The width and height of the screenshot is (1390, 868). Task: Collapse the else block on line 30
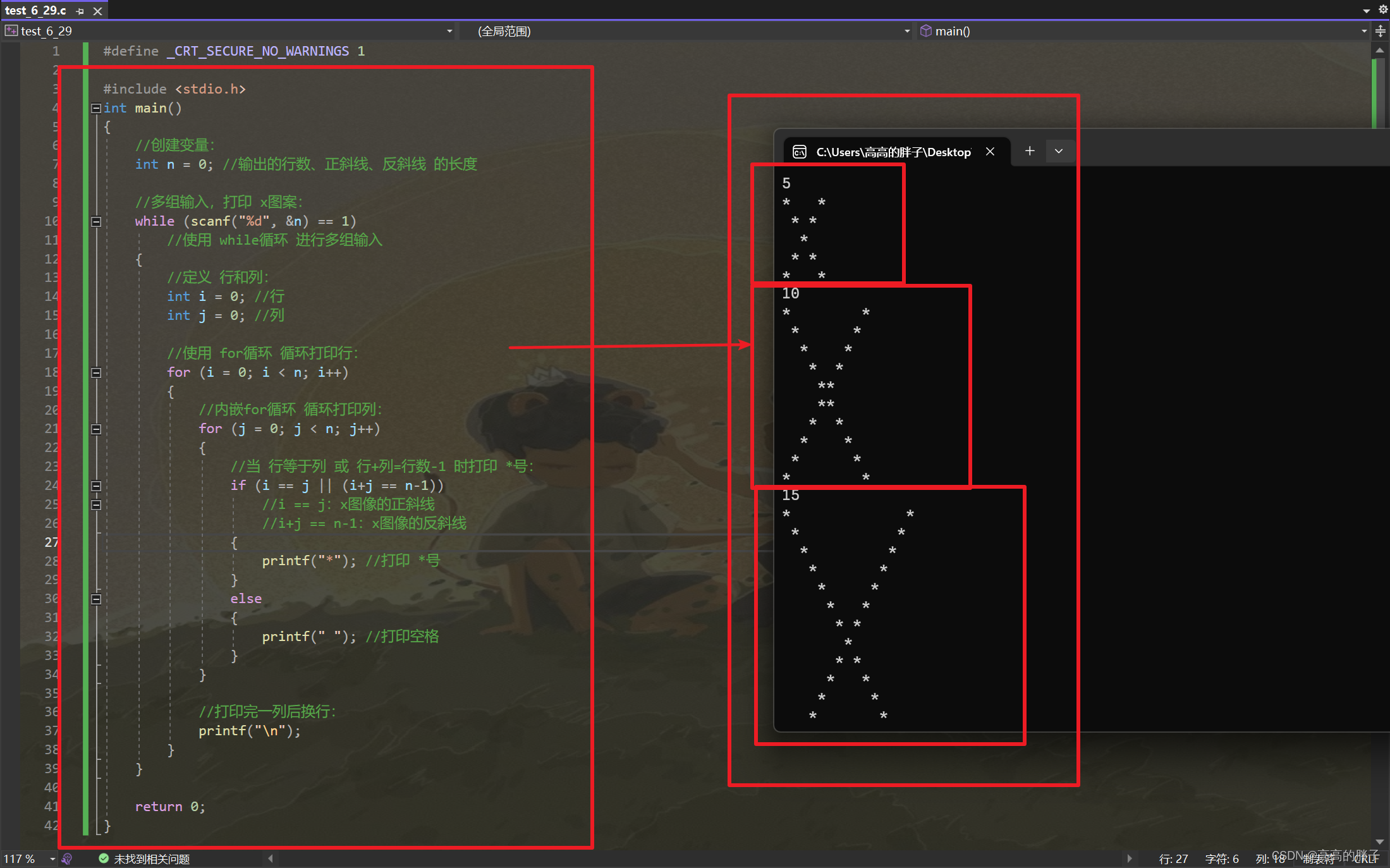coord(96,599)
